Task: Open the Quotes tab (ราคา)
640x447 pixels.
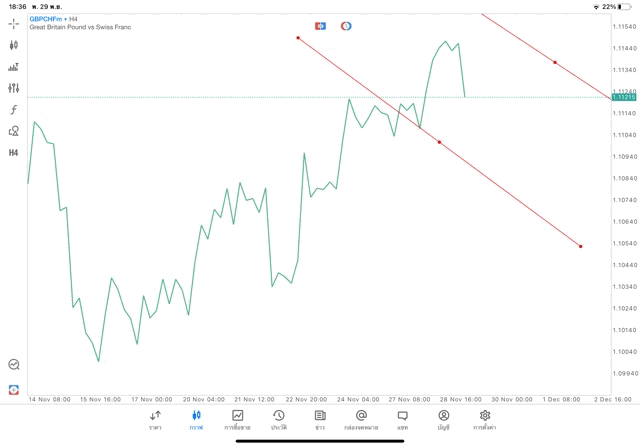Action: (155, 419)
